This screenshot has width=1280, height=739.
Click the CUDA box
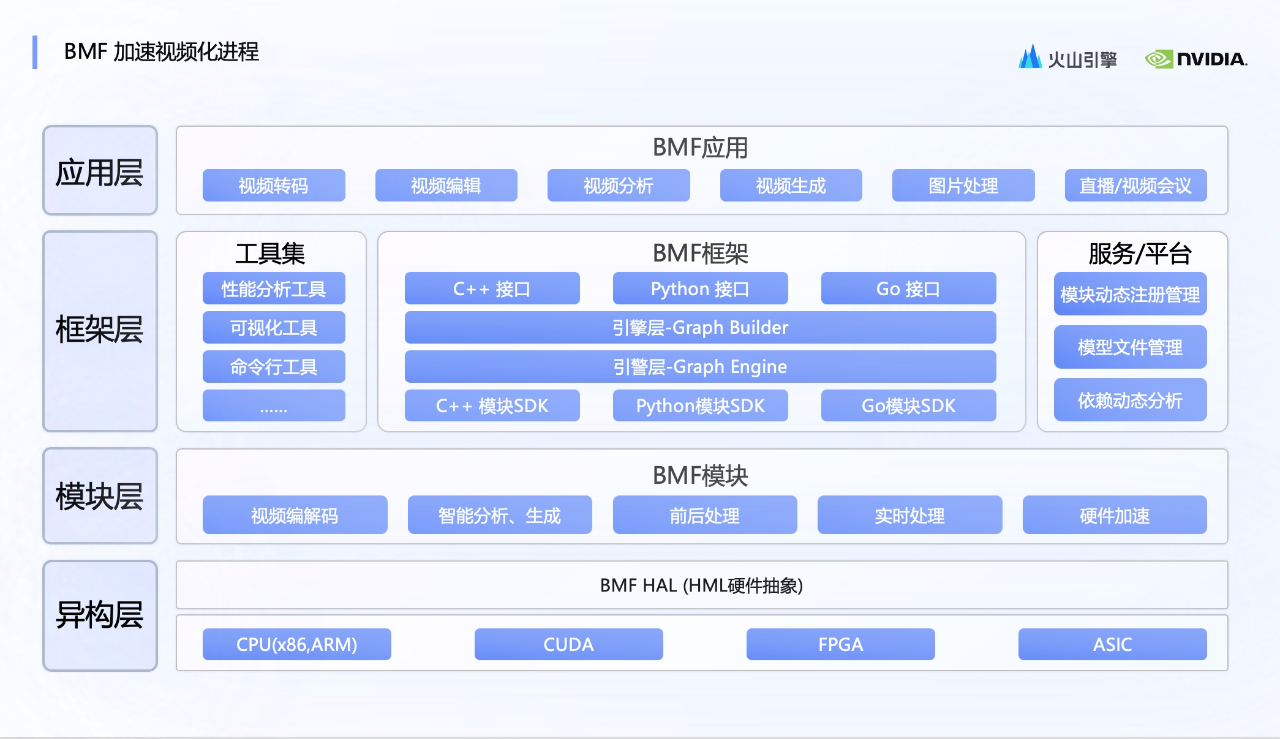(569, 644)
